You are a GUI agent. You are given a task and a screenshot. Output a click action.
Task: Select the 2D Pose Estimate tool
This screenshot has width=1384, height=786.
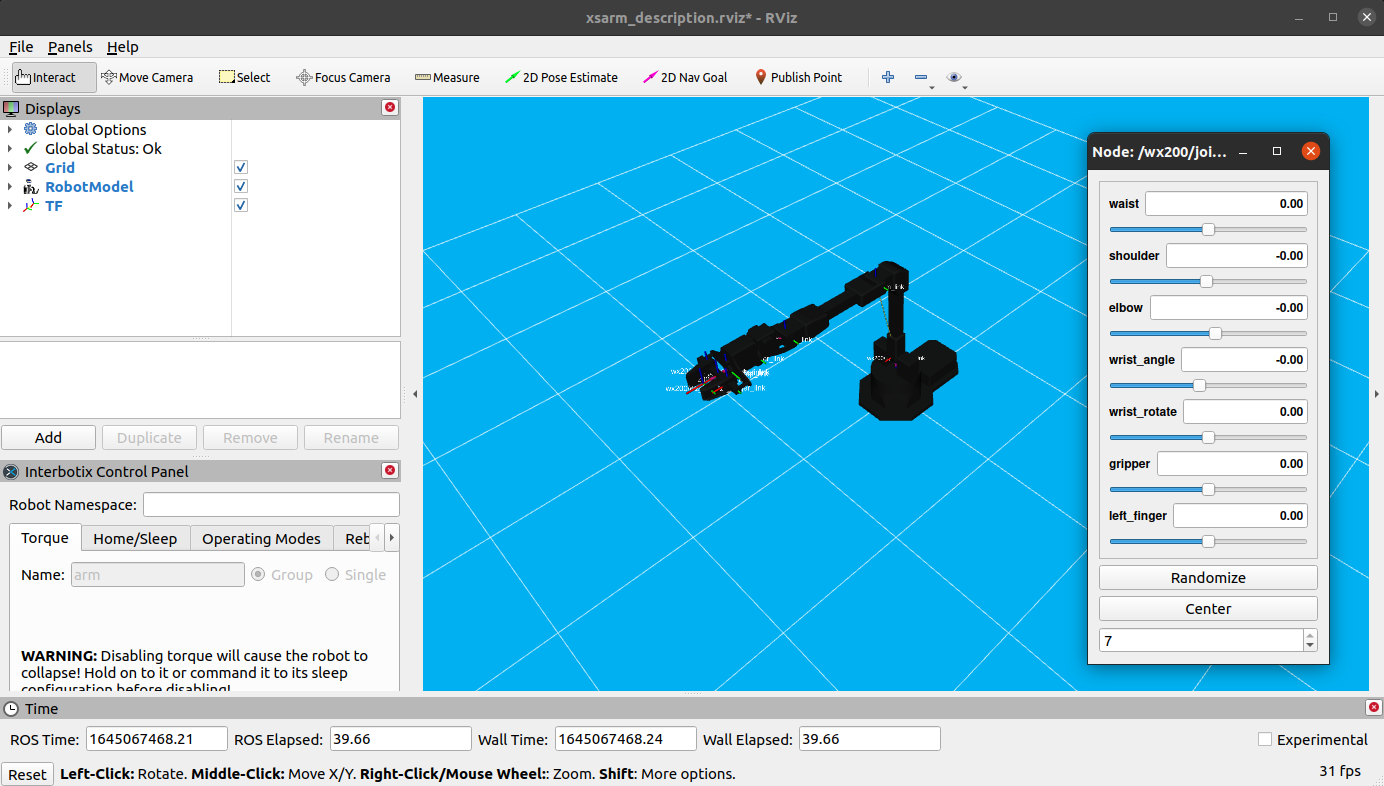tap(561, 77)
